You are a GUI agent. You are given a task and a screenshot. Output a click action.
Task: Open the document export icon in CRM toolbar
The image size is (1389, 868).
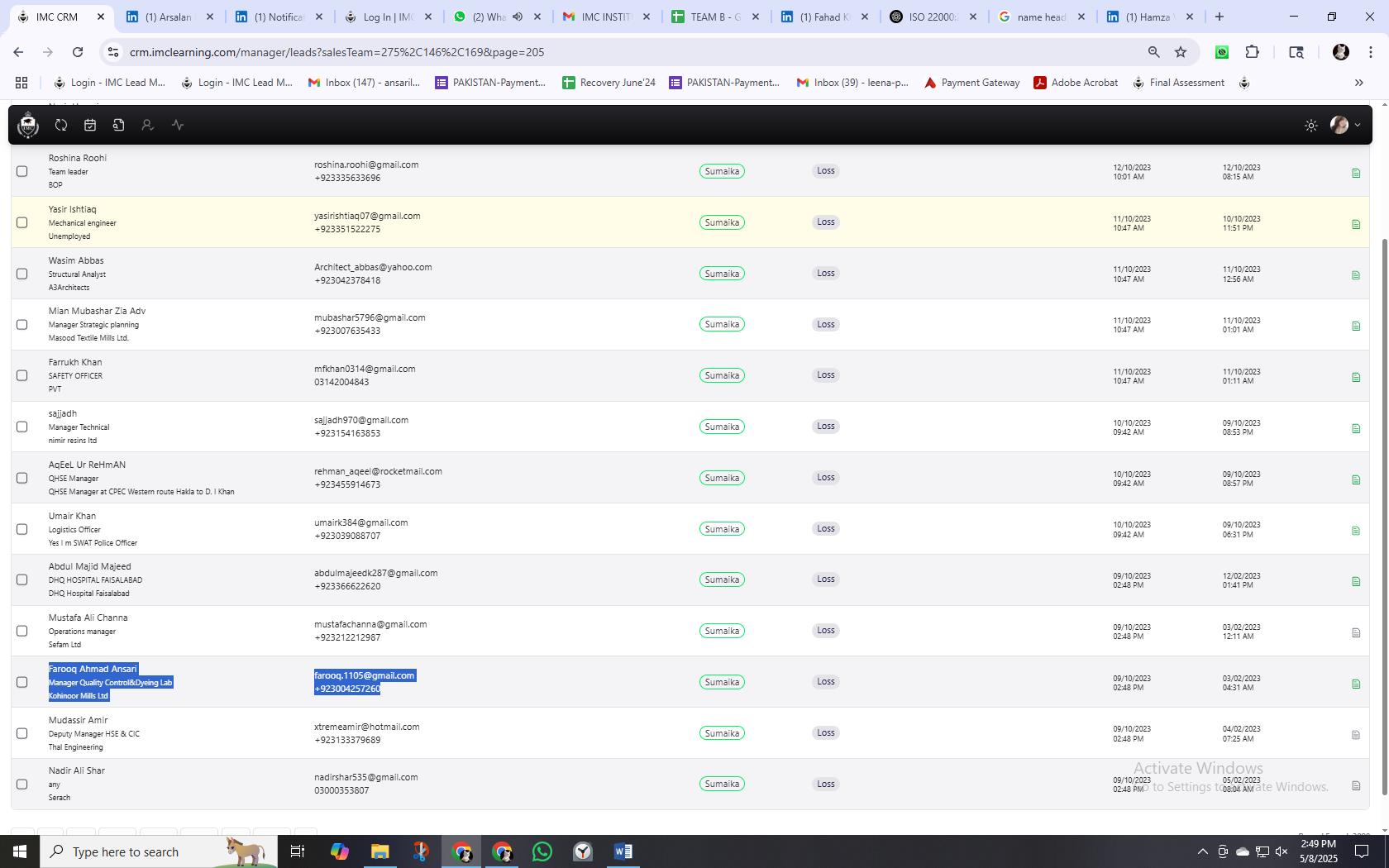[x=118, y=125]
